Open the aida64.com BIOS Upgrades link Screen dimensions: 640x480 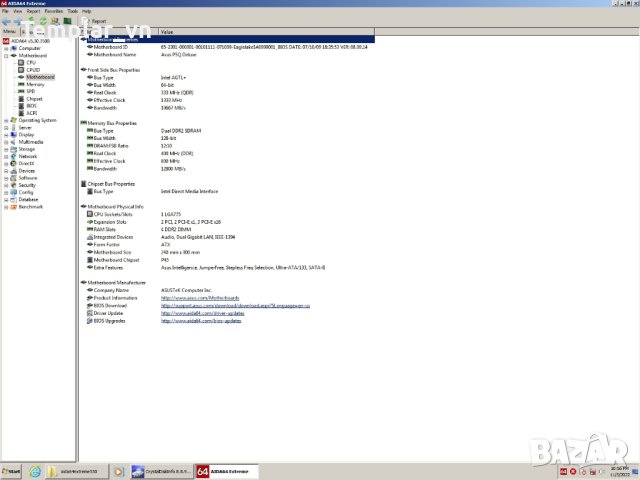pos(200,321)
